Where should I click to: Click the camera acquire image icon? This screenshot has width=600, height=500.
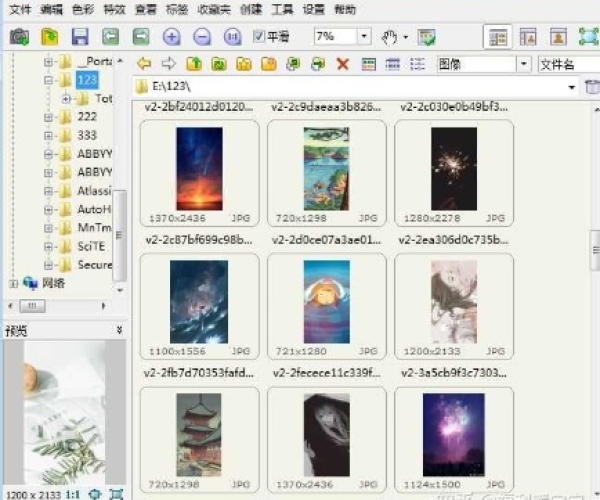pos(19,37)
